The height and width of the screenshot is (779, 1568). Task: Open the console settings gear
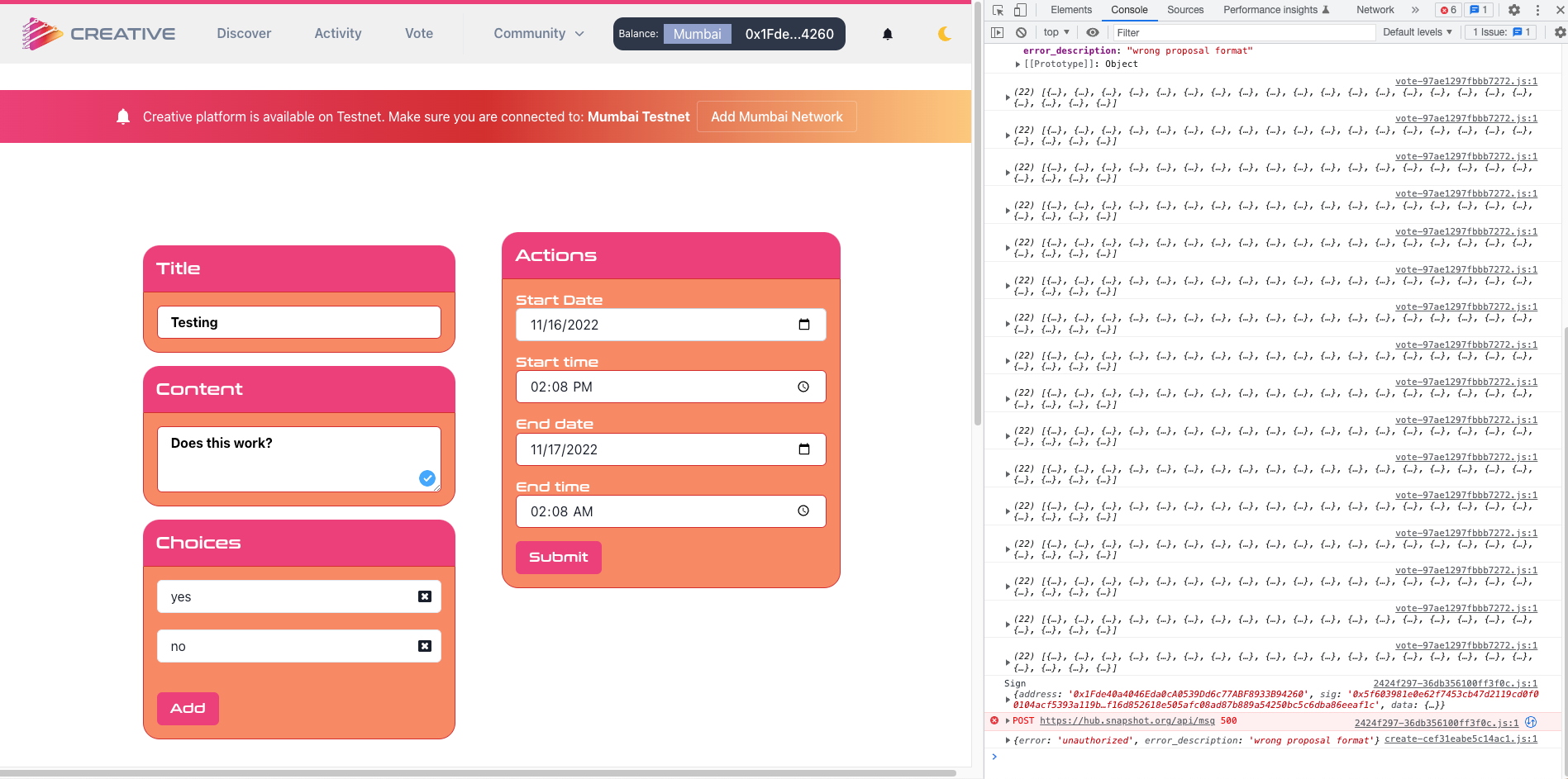(x=1560, y=32)
